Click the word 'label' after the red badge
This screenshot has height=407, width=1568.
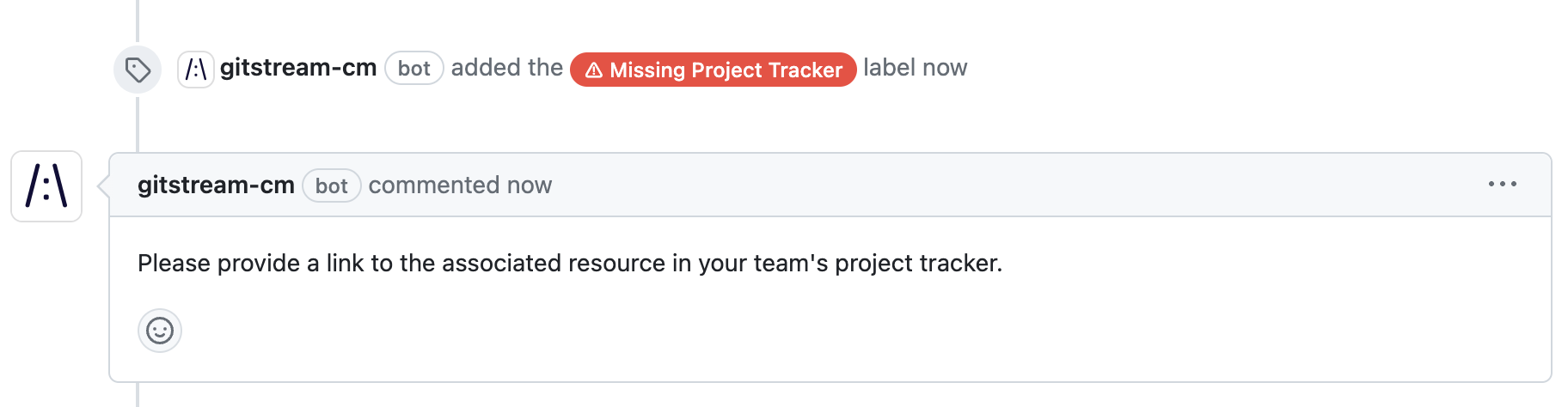pos(890,68)
